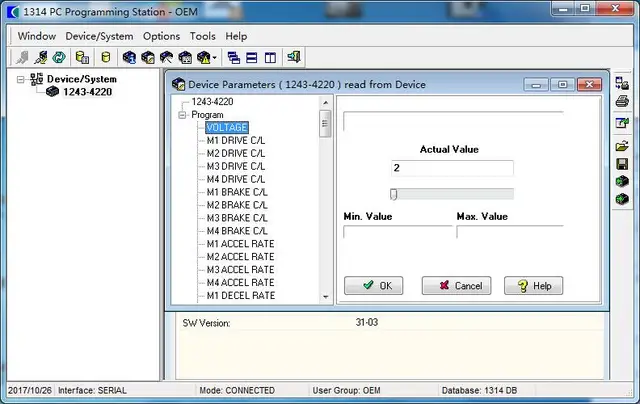Open the Tools menu
640x404 pixels.
[202, 36]
